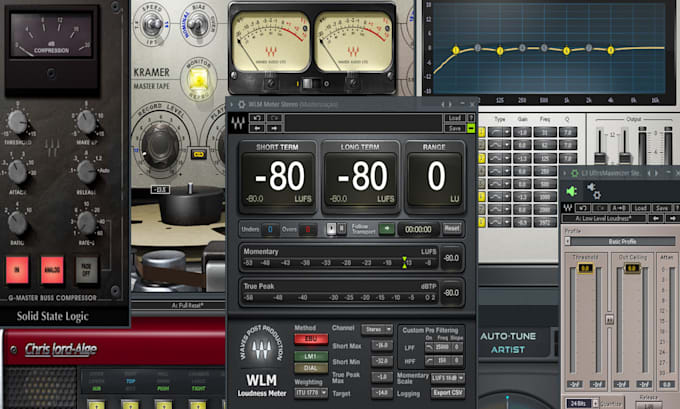Flip the Bias toggle switch on Kramer Tape
680x409 pixels.
(x=199, y=25)
